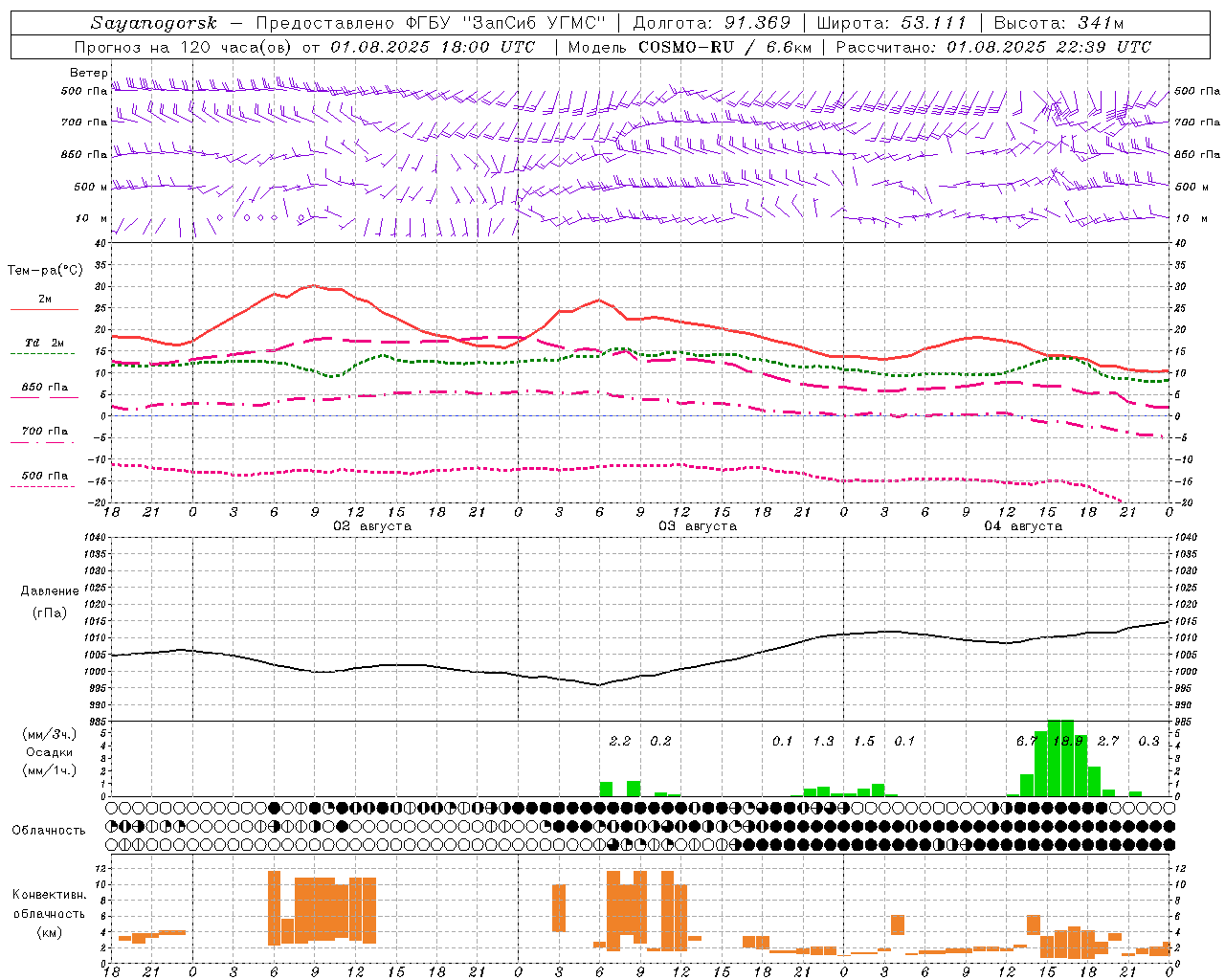Click 'Рассчитано: 01.08.2025 22:39 UTC' text

(x=993, y=47)
